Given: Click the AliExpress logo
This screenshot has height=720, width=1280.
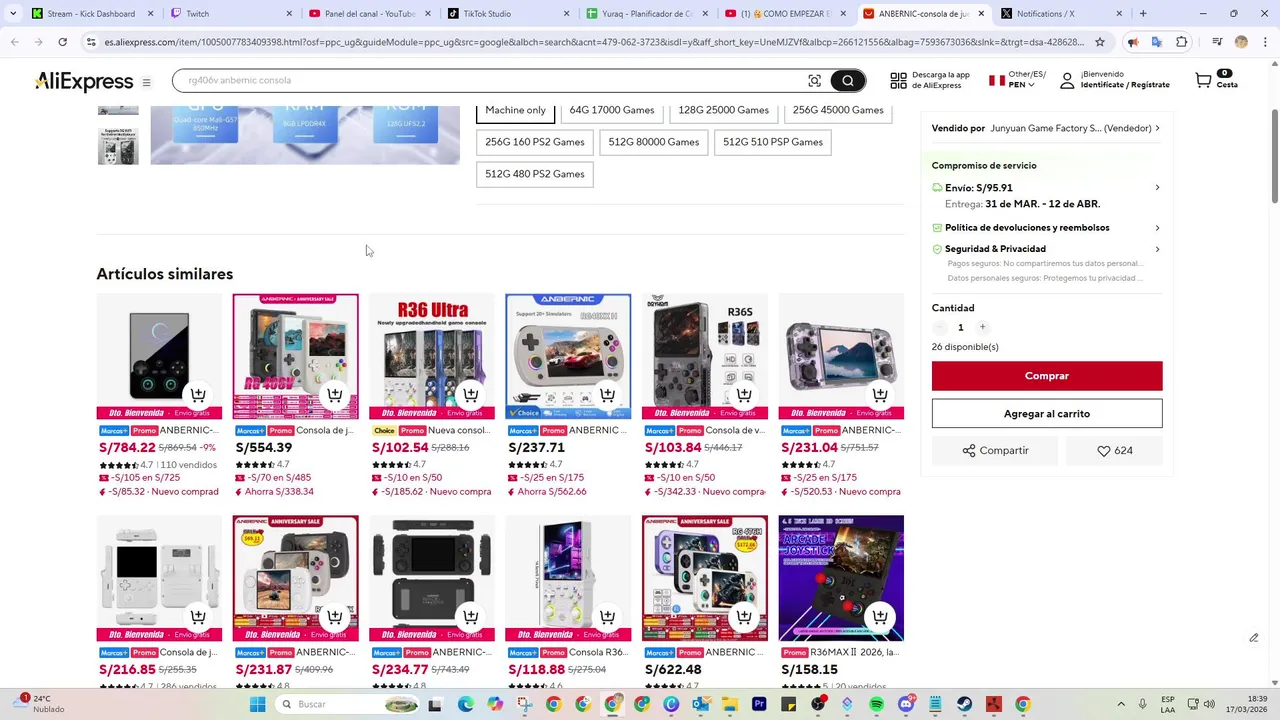Looking at the screenshot, I should click(84, 82).
